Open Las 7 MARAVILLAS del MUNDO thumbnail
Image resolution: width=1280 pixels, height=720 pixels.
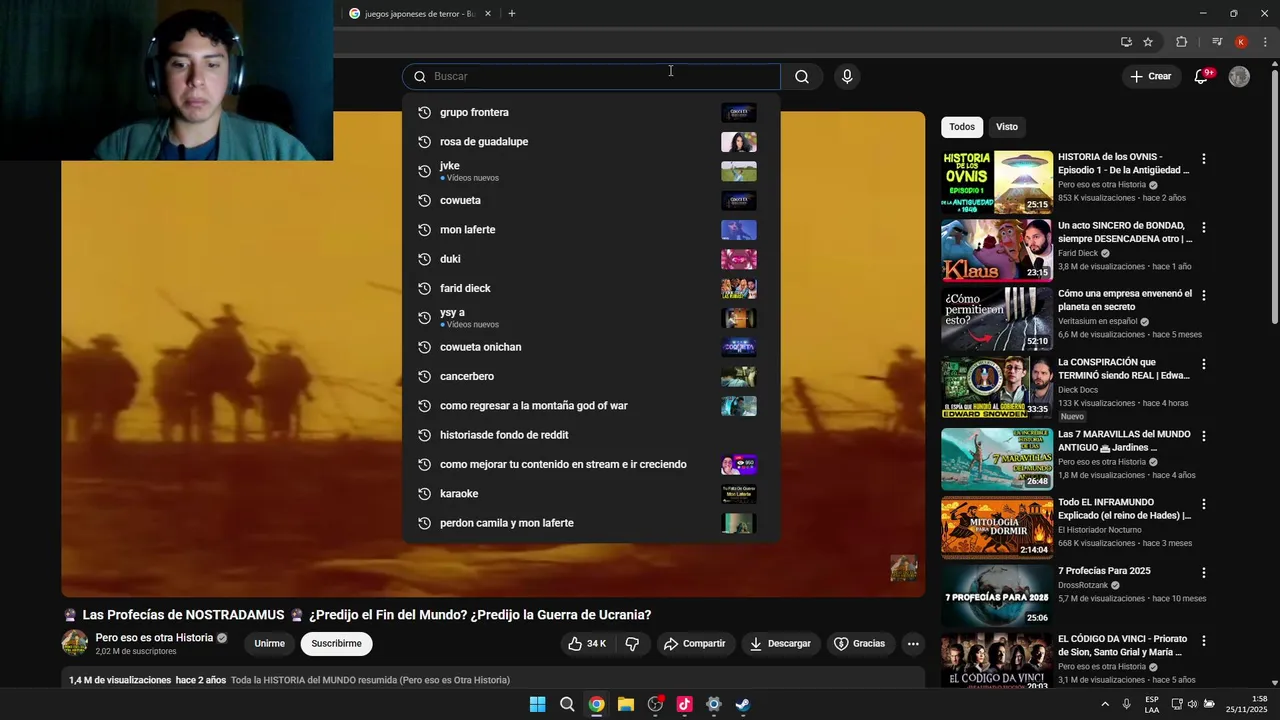pyautogui.click(x=997, y=460)
